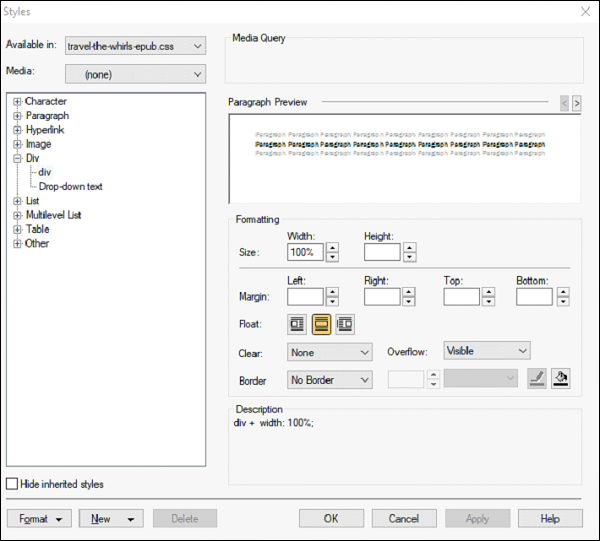Open the Overflow dropdown set to Visible
The width and height of the screenshot is (600, 541).
(x=487, y=351)
